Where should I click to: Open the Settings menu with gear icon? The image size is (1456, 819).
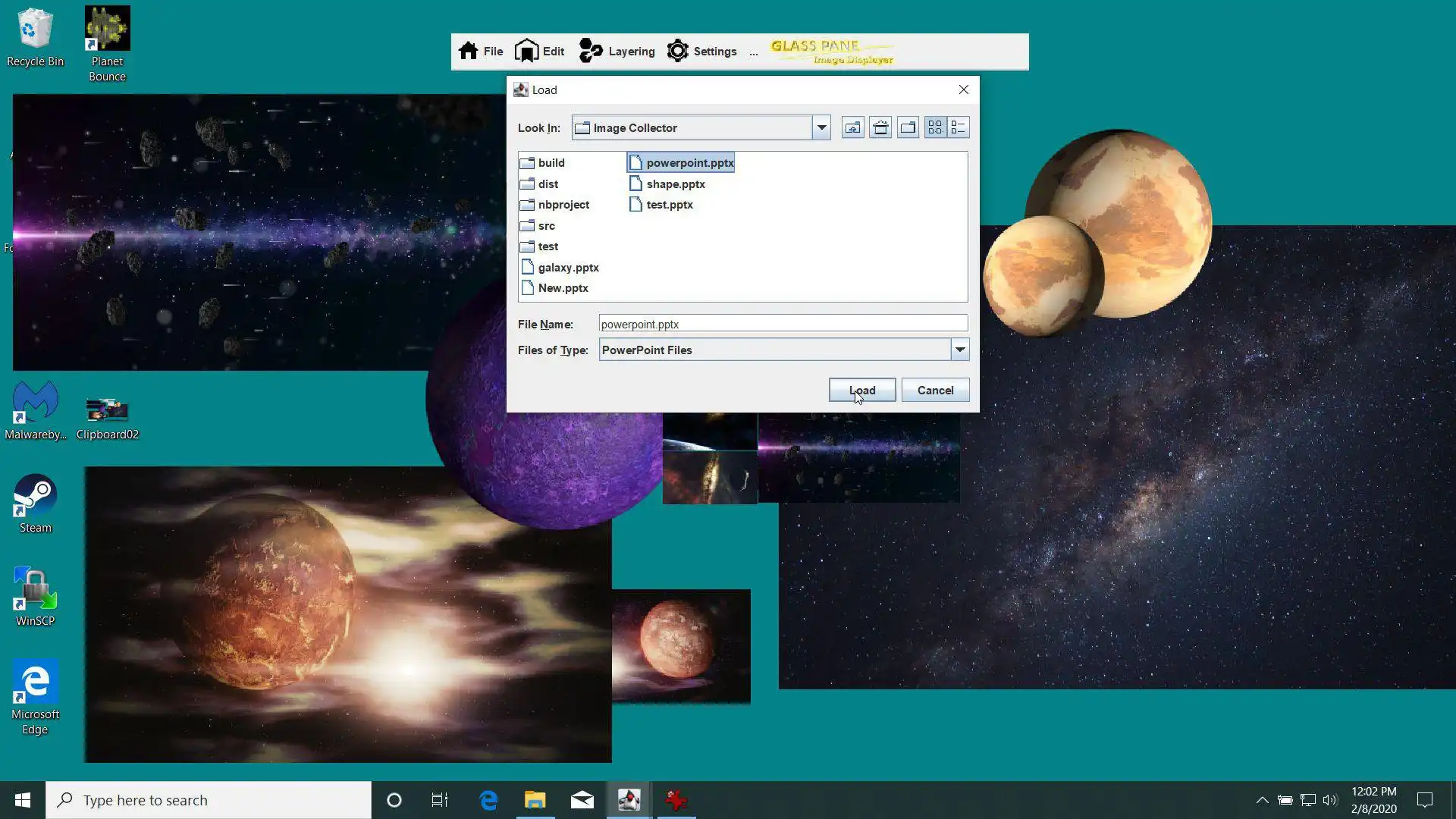(x=701, y=52)
